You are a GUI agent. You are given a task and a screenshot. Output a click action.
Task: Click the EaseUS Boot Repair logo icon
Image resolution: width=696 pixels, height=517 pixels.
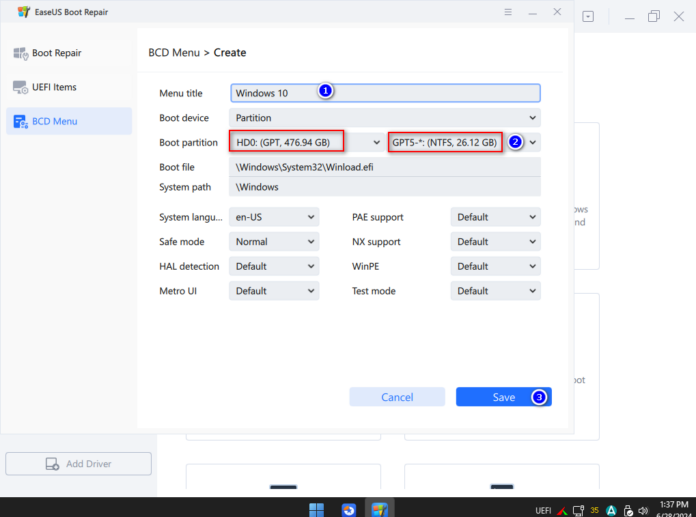[23, 12]
